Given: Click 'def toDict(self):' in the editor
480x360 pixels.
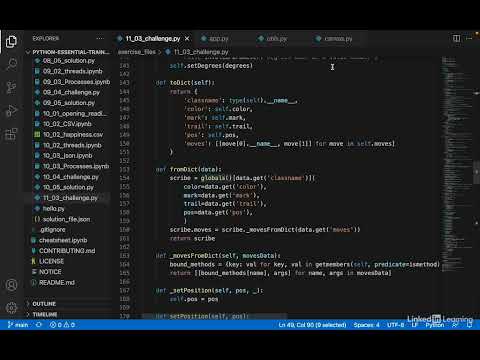Looking at the screenshot, I should tap(185, 83).
